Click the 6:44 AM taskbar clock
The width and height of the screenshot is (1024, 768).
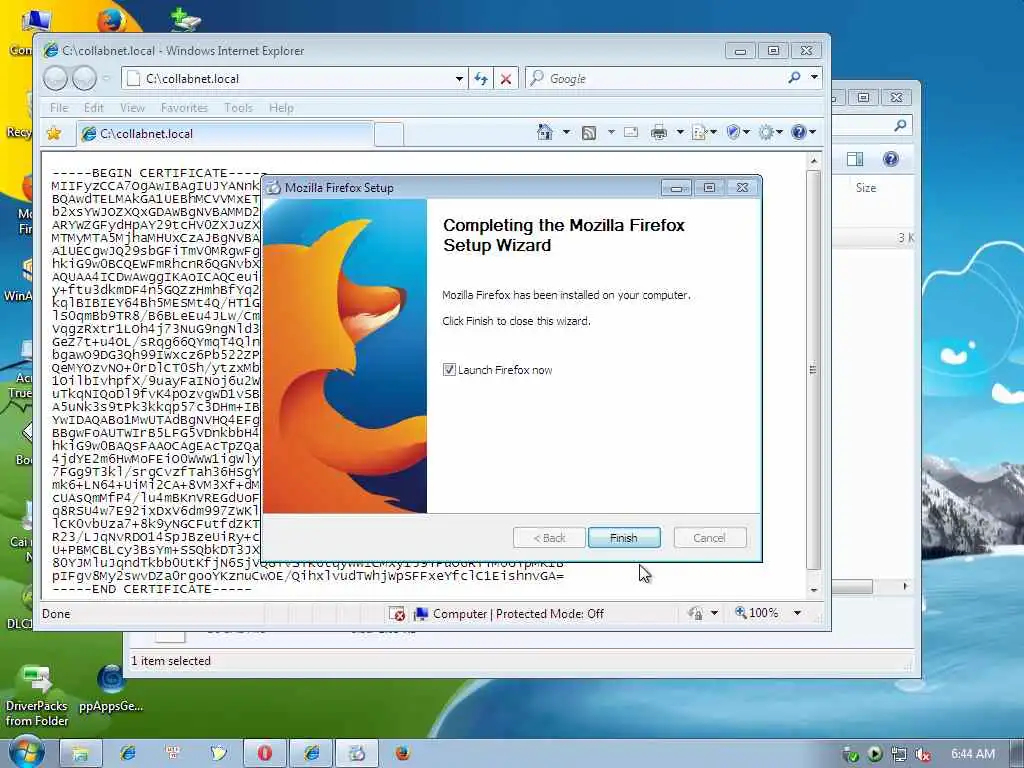[x=972, y=754]
